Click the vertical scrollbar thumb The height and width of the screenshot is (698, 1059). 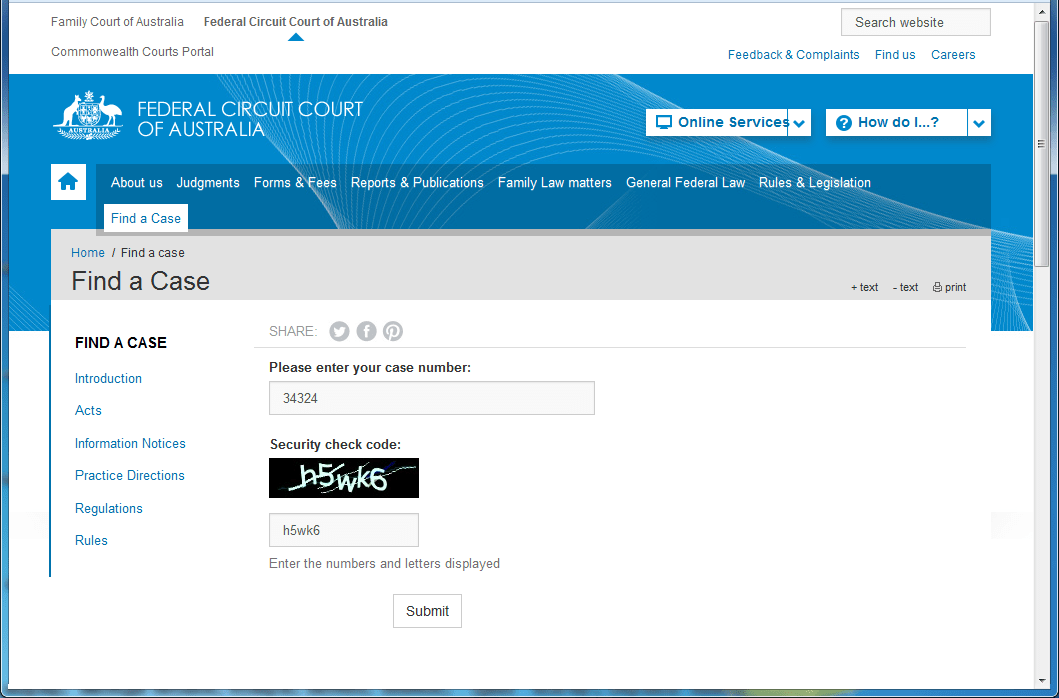1041,143
